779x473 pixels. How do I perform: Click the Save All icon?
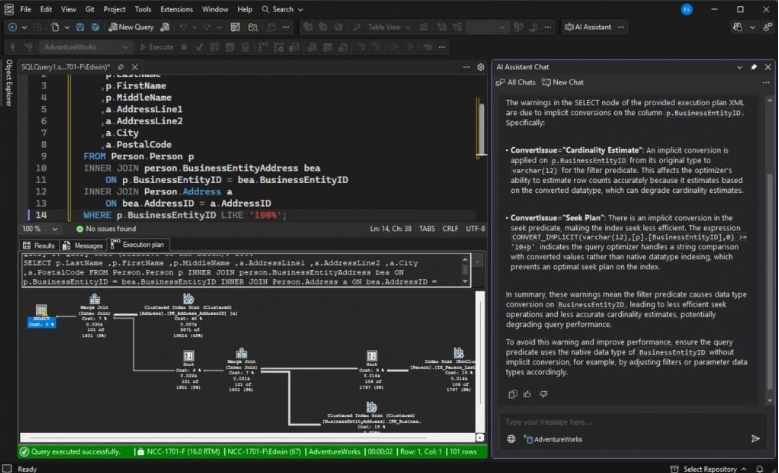[x=95, y=27]
